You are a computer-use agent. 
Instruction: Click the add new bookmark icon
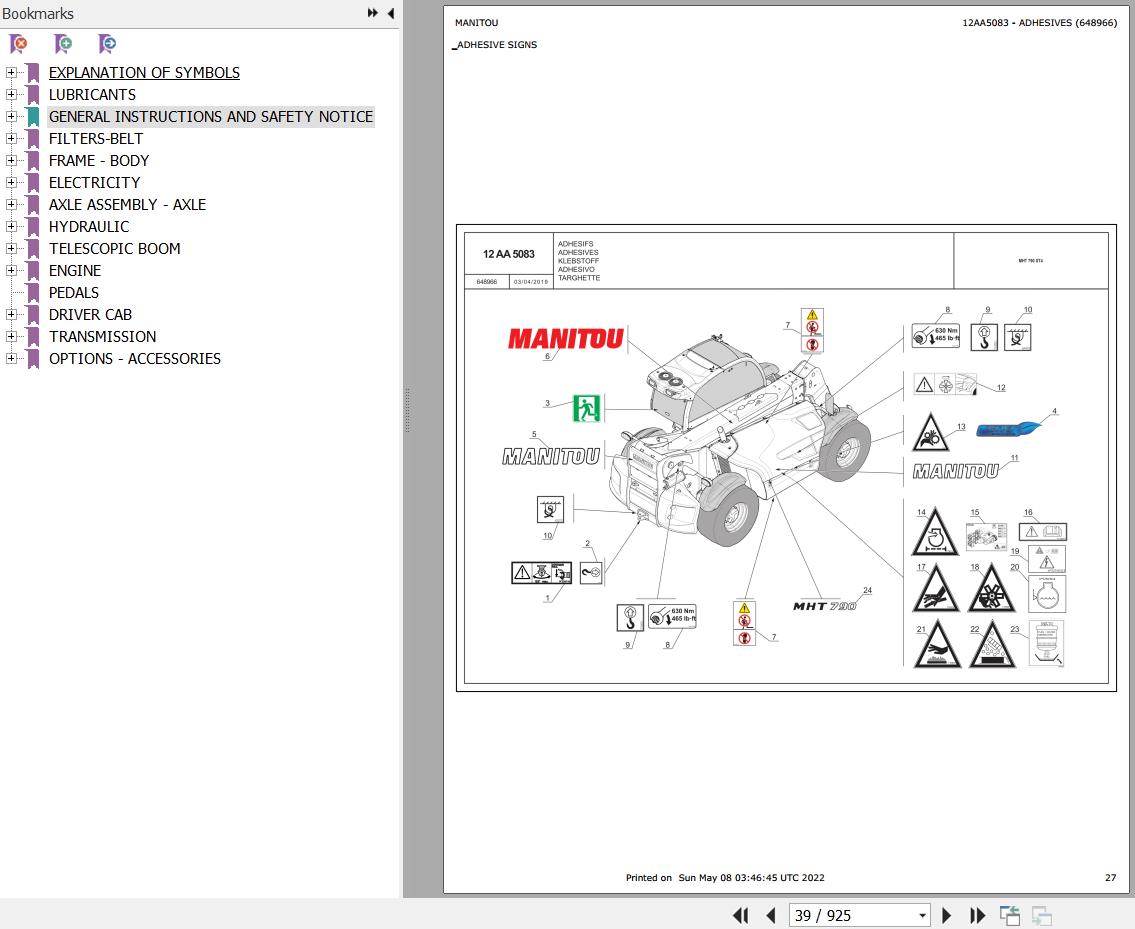click(x=63, y=44)
